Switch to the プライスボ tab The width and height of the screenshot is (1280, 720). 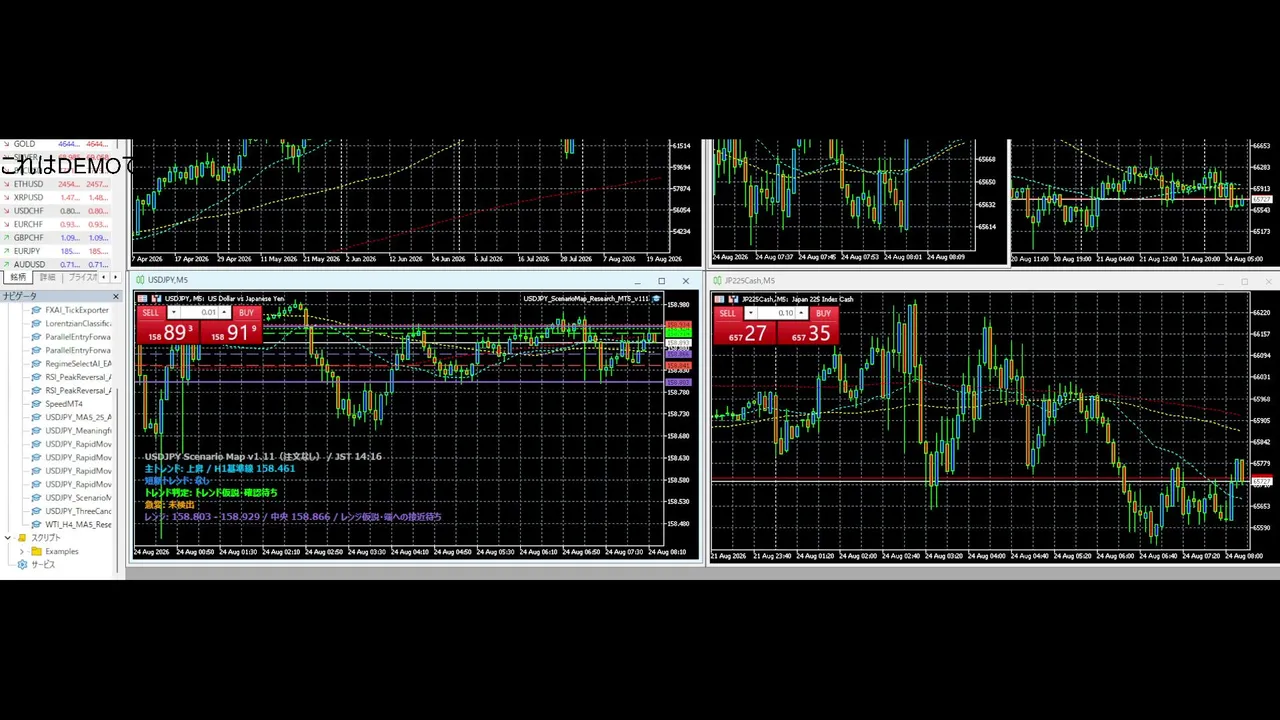pos(82,277)
